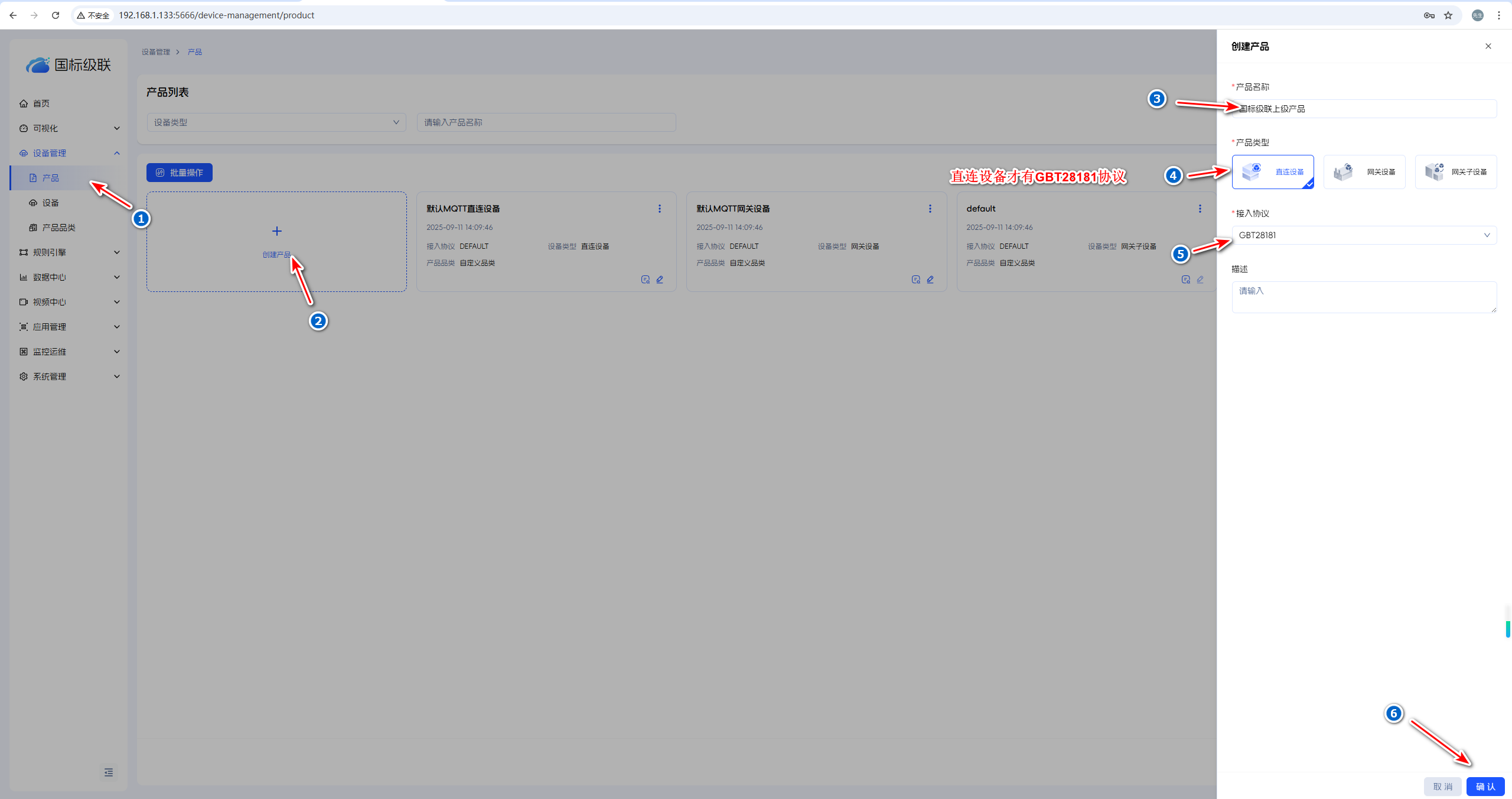Click the 描述 text area
1512x799 pixels.
click(1364, 297)
